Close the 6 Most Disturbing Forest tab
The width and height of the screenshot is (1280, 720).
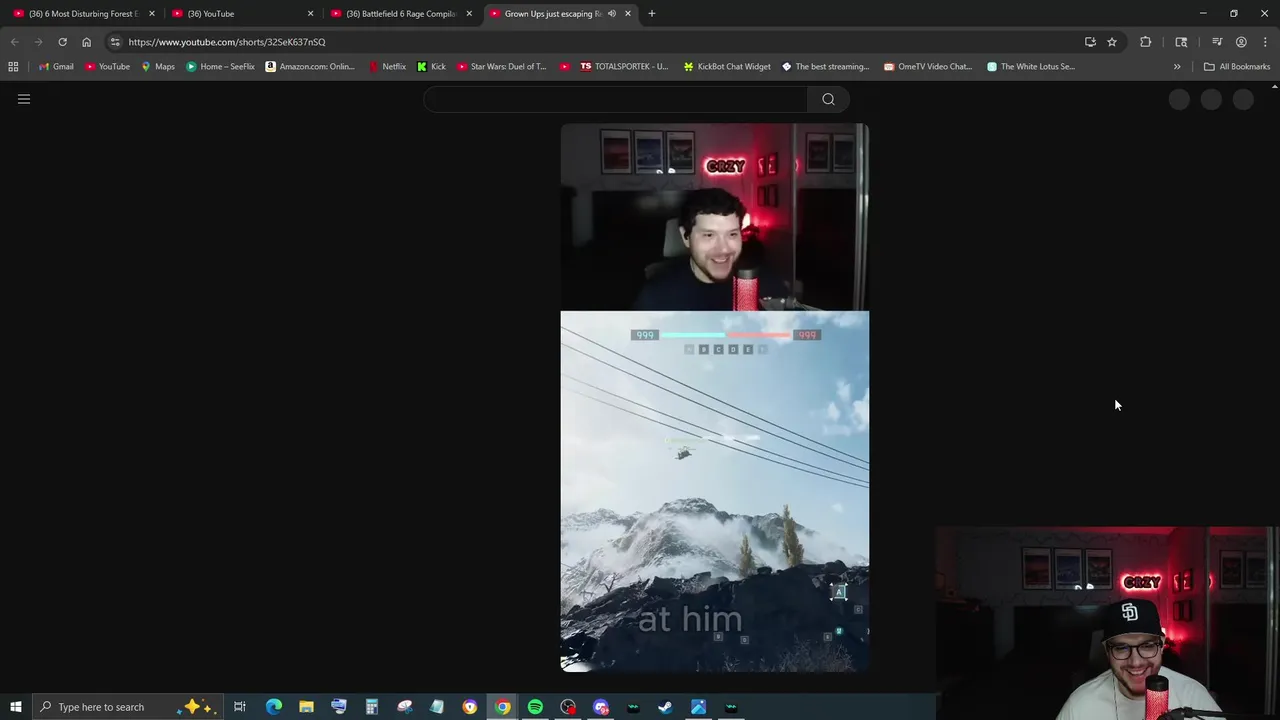[x=152, y=14]
